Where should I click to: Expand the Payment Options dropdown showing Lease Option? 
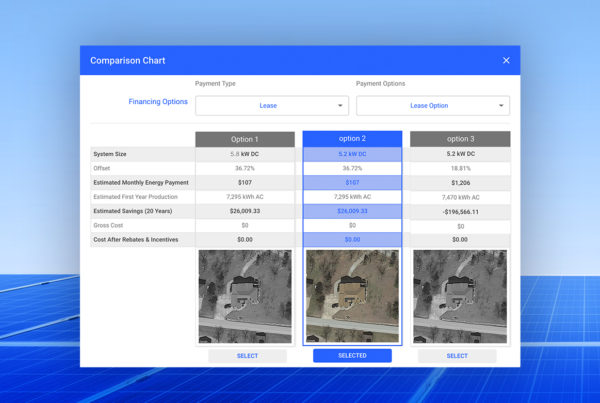point(433,105)
